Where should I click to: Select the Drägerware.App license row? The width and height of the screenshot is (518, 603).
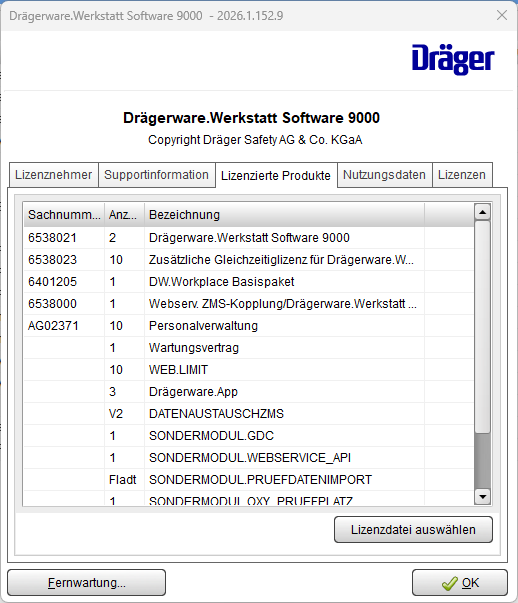[x=248, y=392]
